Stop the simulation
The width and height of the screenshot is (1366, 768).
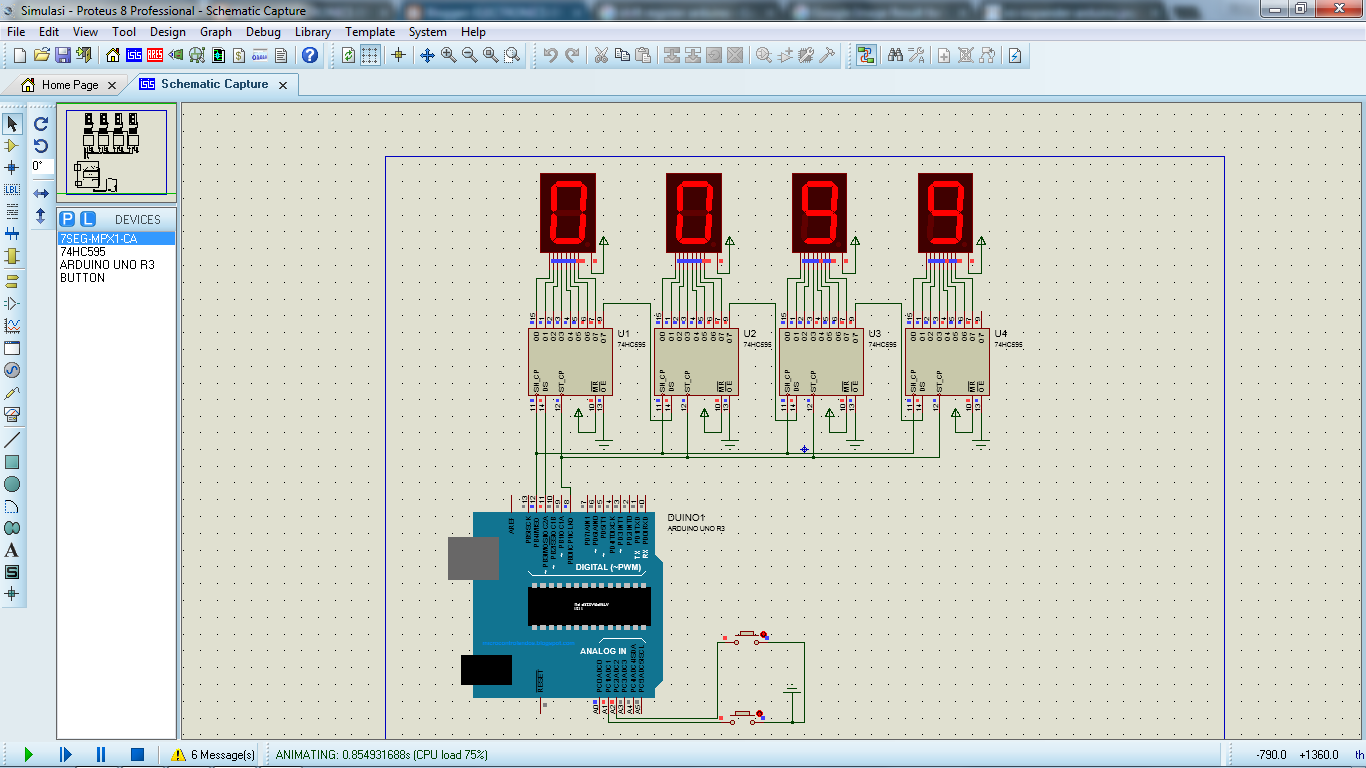click(x=138, y=755)
